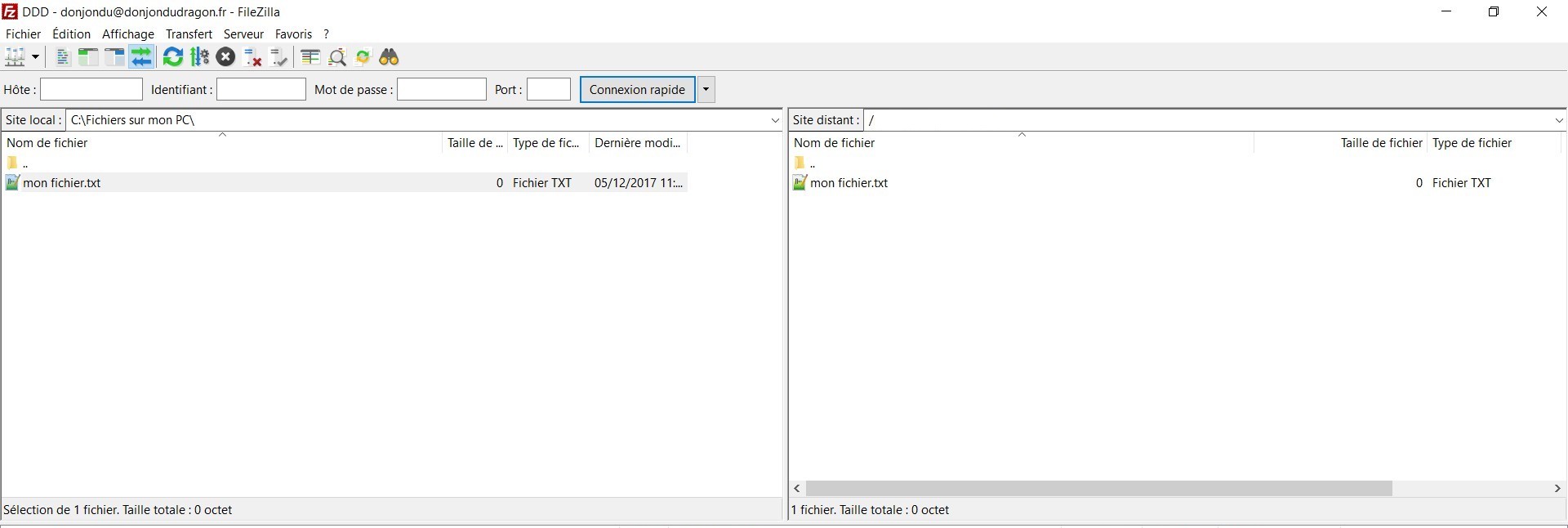
Task: Toggle directory comparison magnifier icon
Action: pyautogui.click(x=337, y=57)
